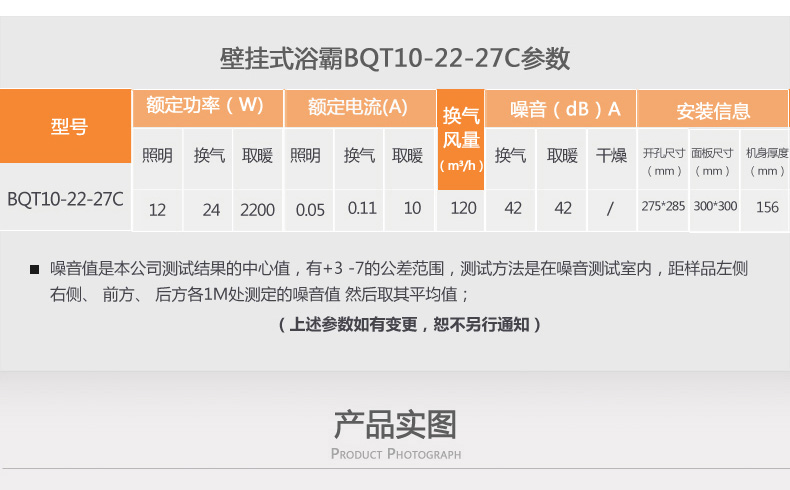Viewport: 790px width, 490px height.
Task: Select the 275*285 opening size value
Action: (x=663, y=206)
